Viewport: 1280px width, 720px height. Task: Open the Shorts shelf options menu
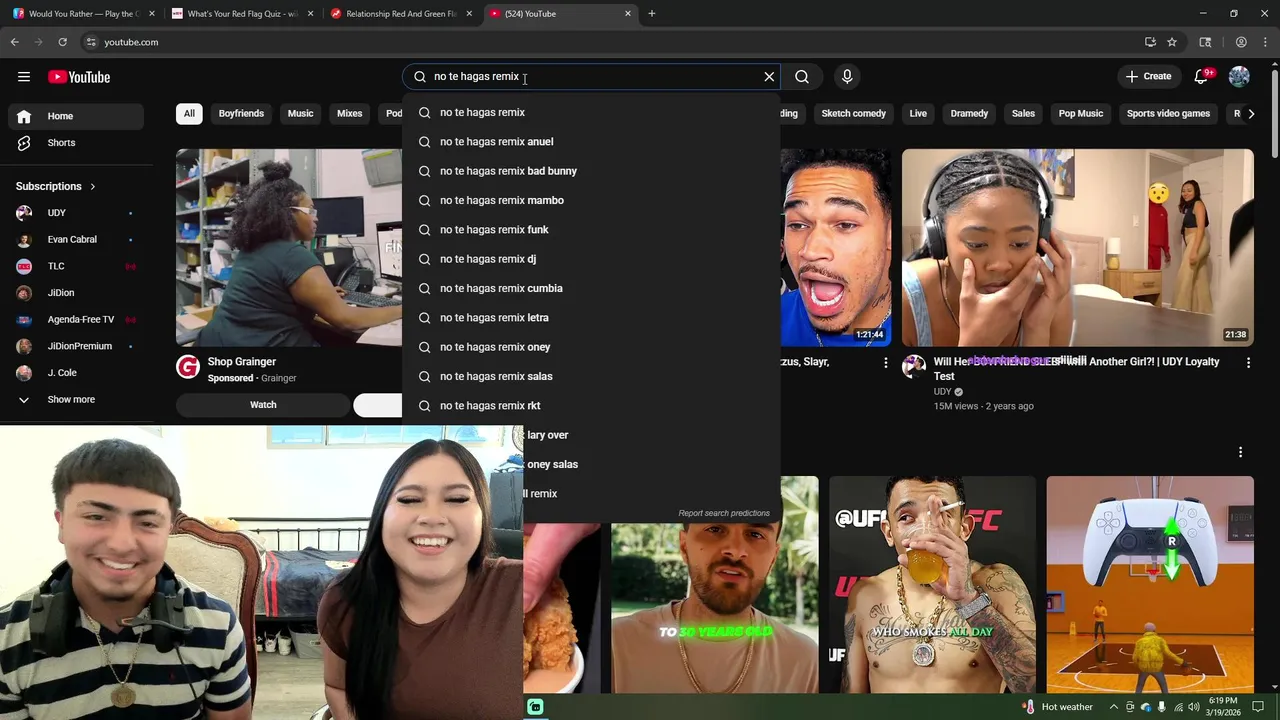point(1240,452)
